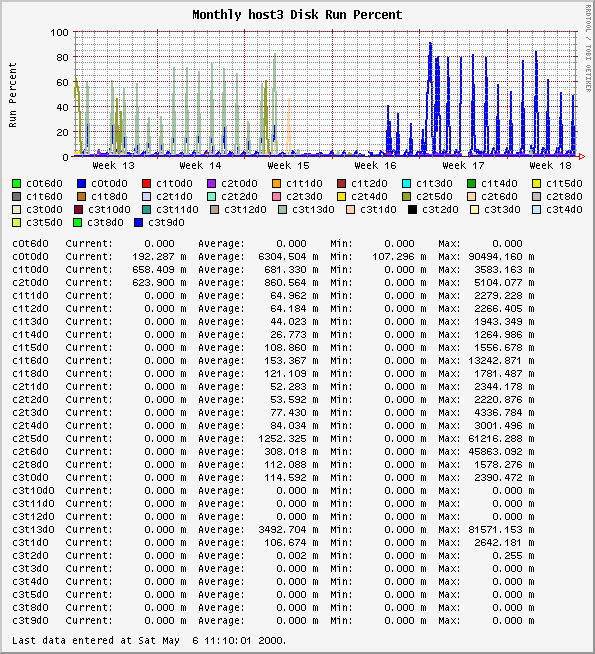Click the c2t1d0 lavender legend swatch
Screen dimensions: 595x654
pos(147,196)
